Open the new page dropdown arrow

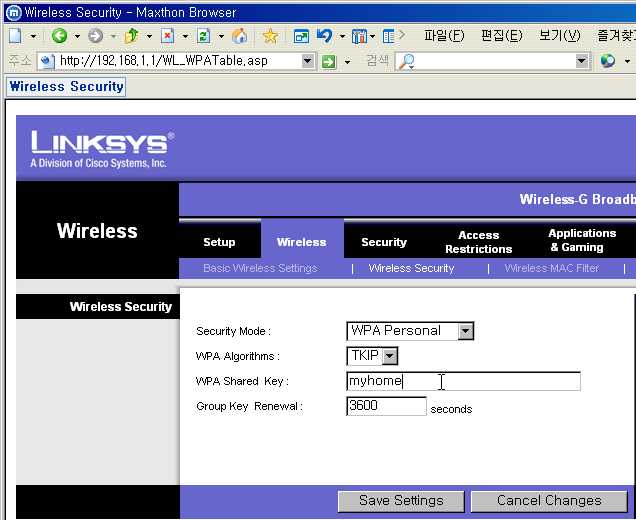[x=33, y=37]
